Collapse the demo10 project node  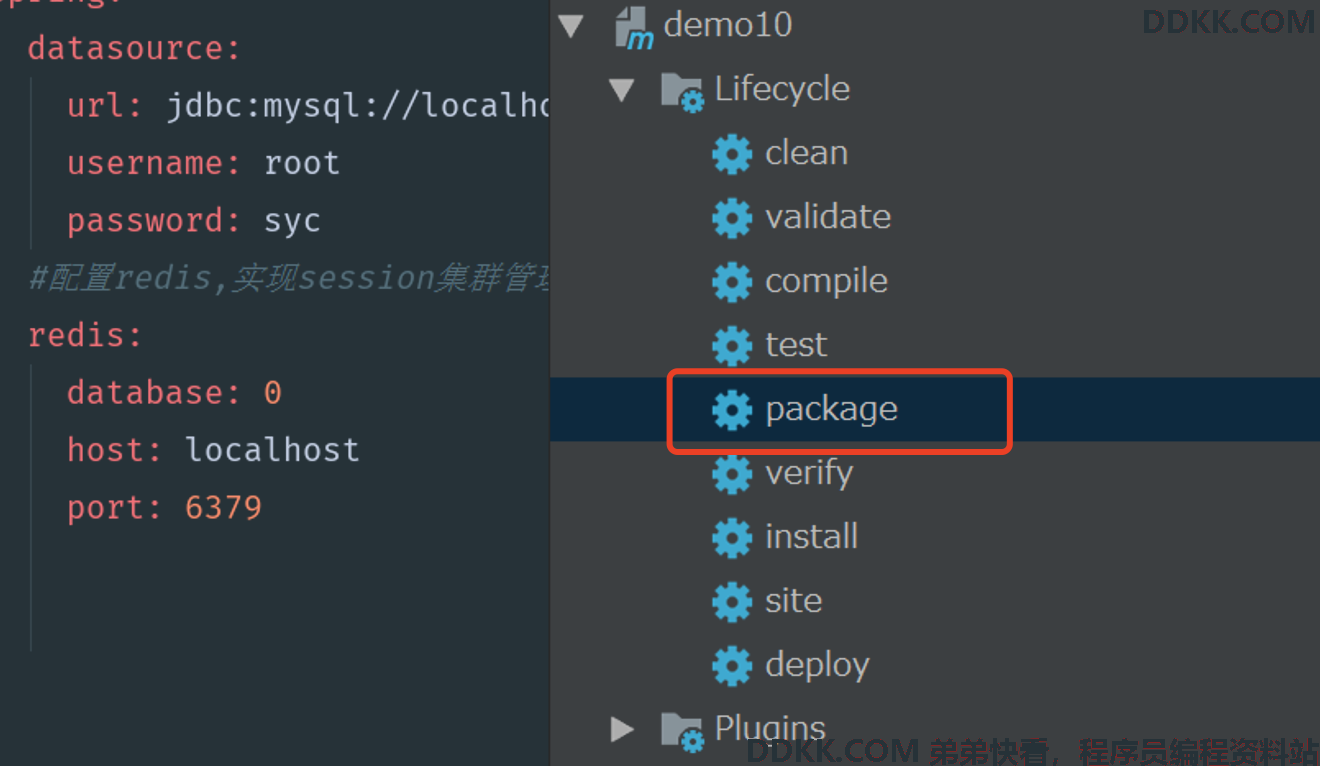tap(571, 26)
